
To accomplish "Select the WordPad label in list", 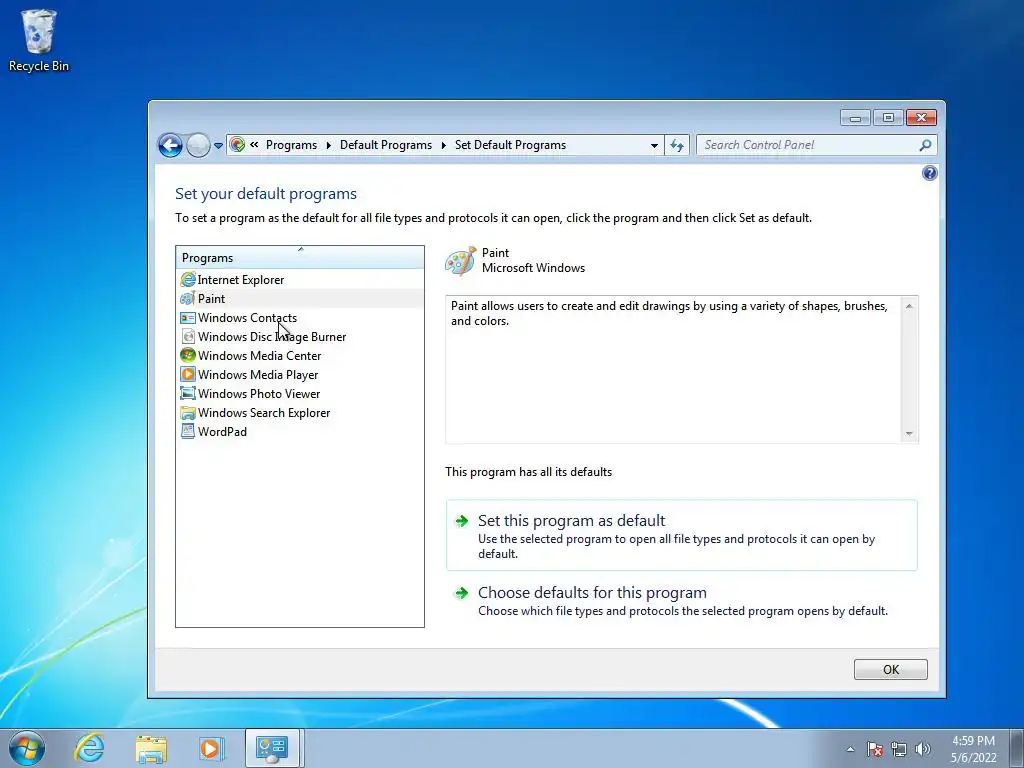I will (222, 432).
